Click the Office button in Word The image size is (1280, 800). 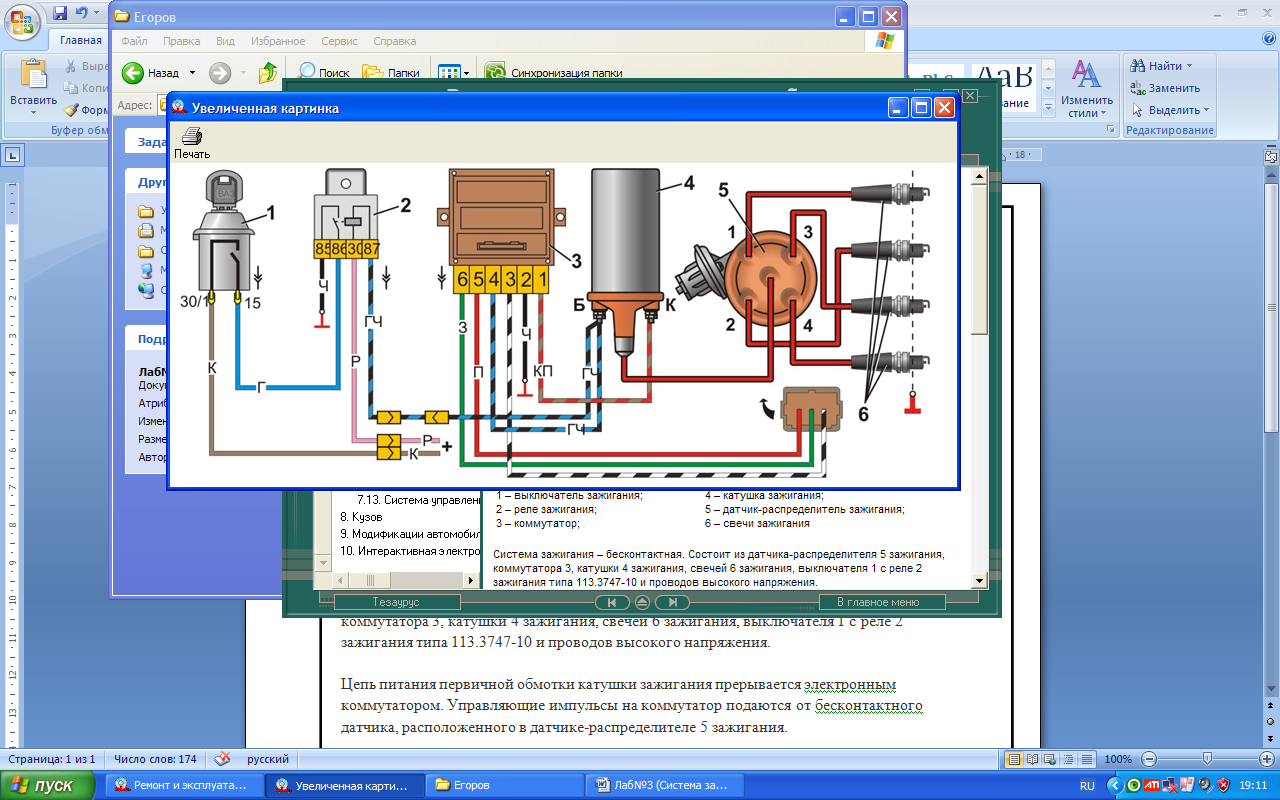tap(22, 20)
